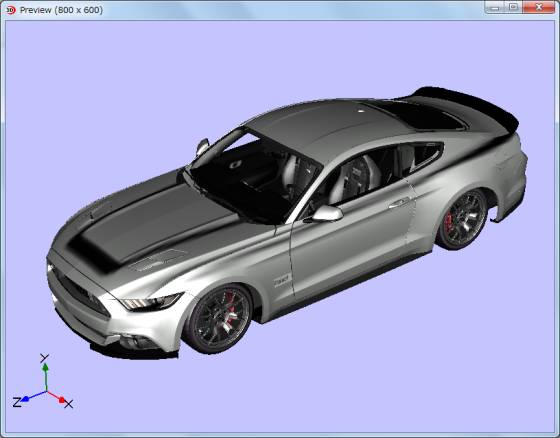Close the Preview window
This screenshot has width=560, height=438.
[x=539, y=7]
